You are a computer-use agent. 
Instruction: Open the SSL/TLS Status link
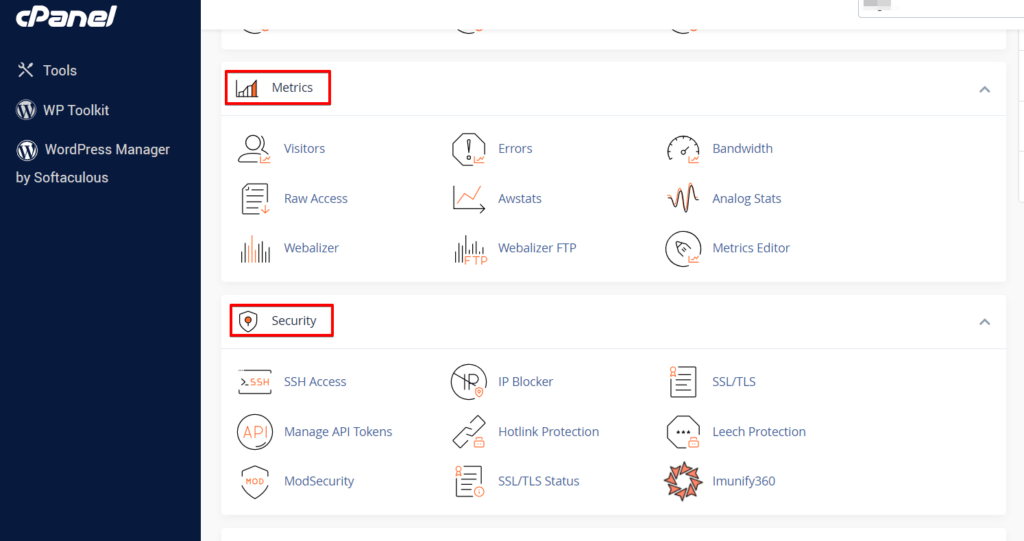click(x=539, y=481)
